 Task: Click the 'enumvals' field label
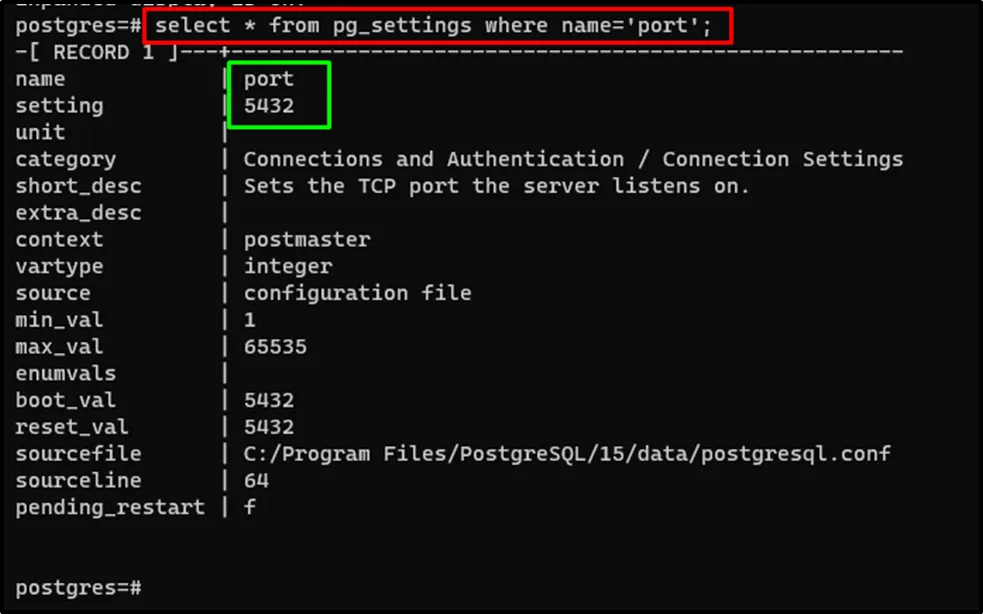point(65,374)
